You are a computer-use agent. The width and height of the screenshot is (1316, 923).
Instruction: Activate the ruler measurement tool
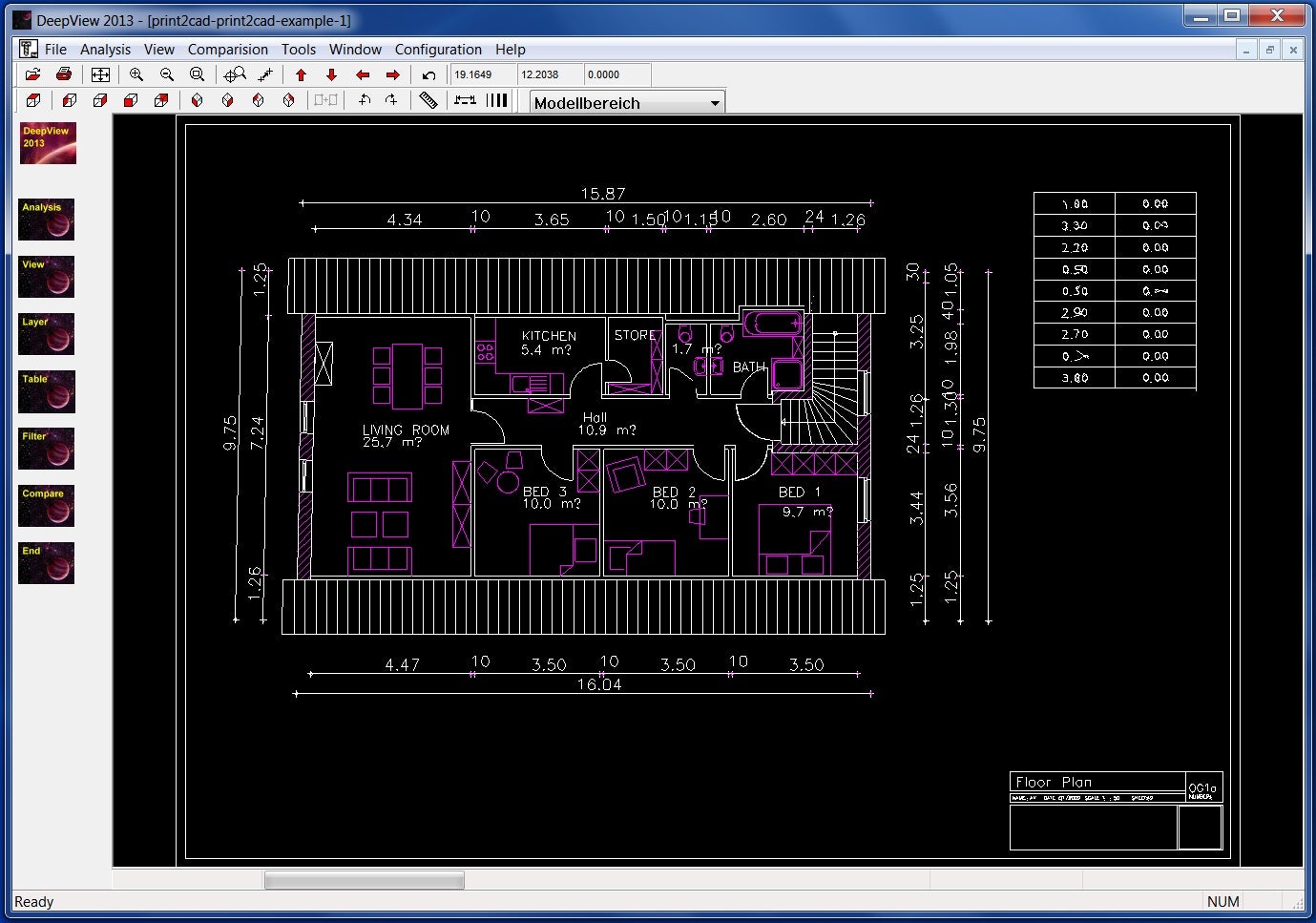428,100
